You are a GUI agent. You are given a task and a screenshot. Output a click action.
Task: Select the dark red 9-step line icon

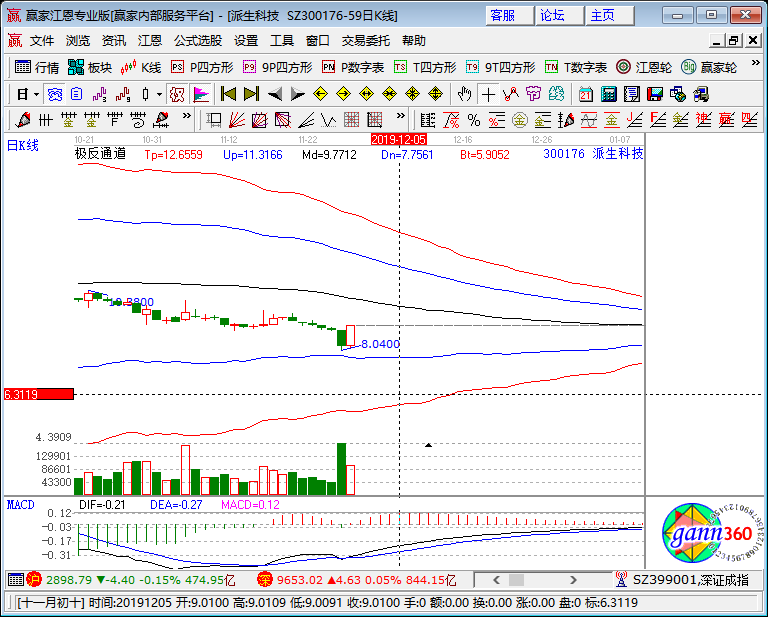click(122, 94)
